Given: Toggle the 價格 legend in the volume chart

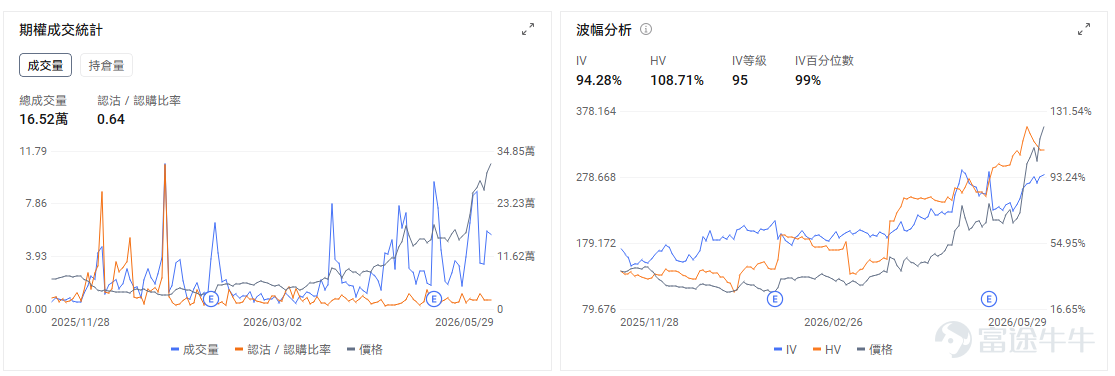Looking at the screenshot, I should (x=365, y=350).
